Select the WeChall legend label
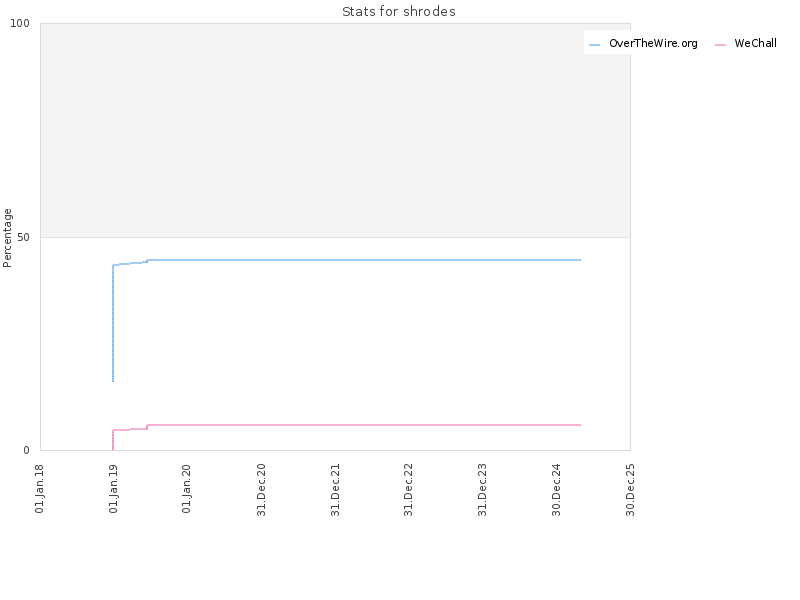Image resolution: width=800 pixels, height=600 pixels. coord(756,43)
